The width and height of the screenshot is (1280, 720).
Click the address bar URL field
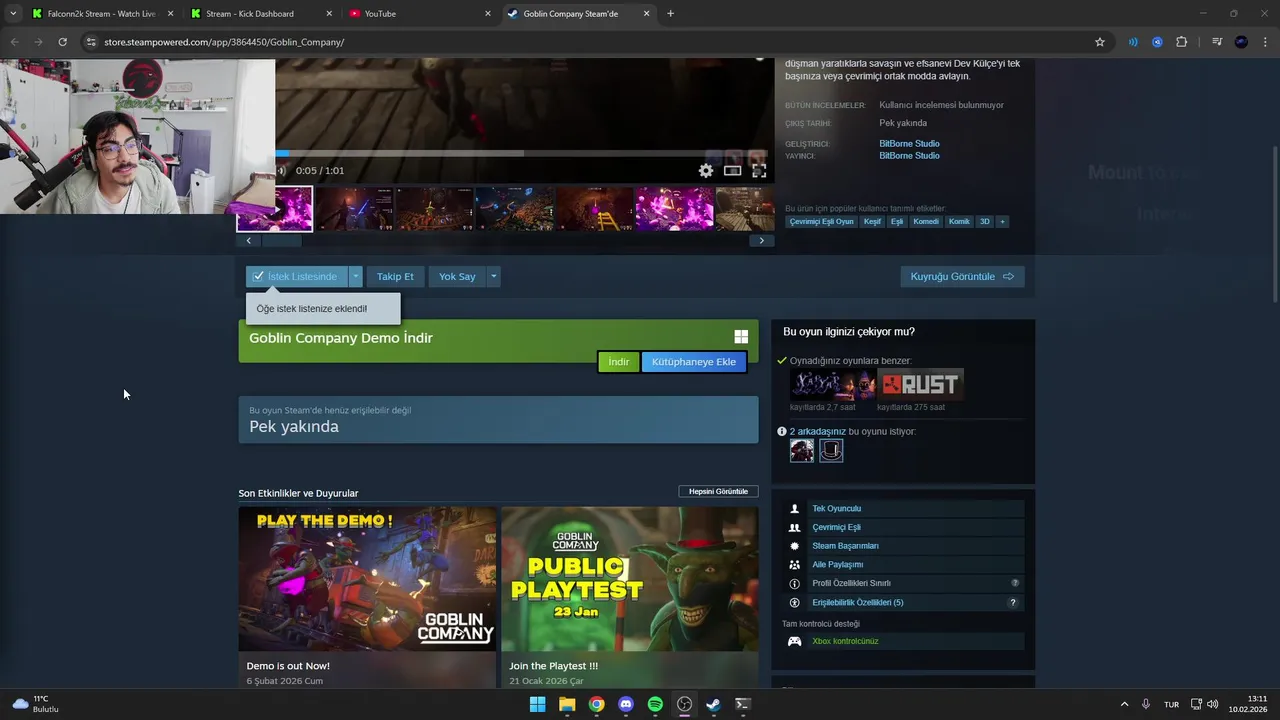(590, 42)
